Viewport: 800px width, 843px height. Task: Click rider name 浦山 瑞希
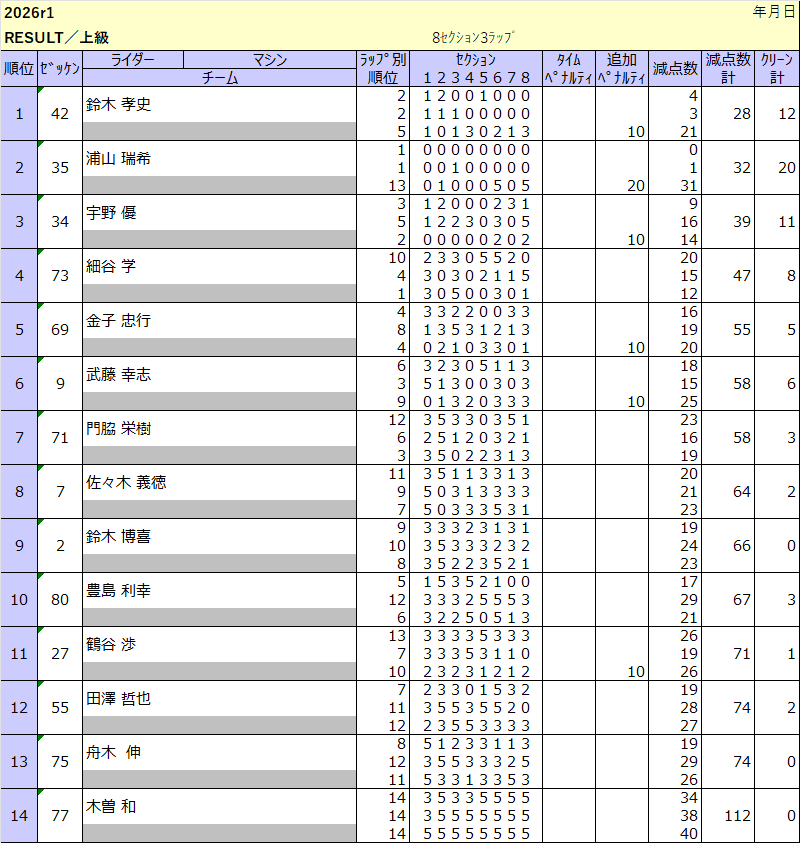coord(119,158)
